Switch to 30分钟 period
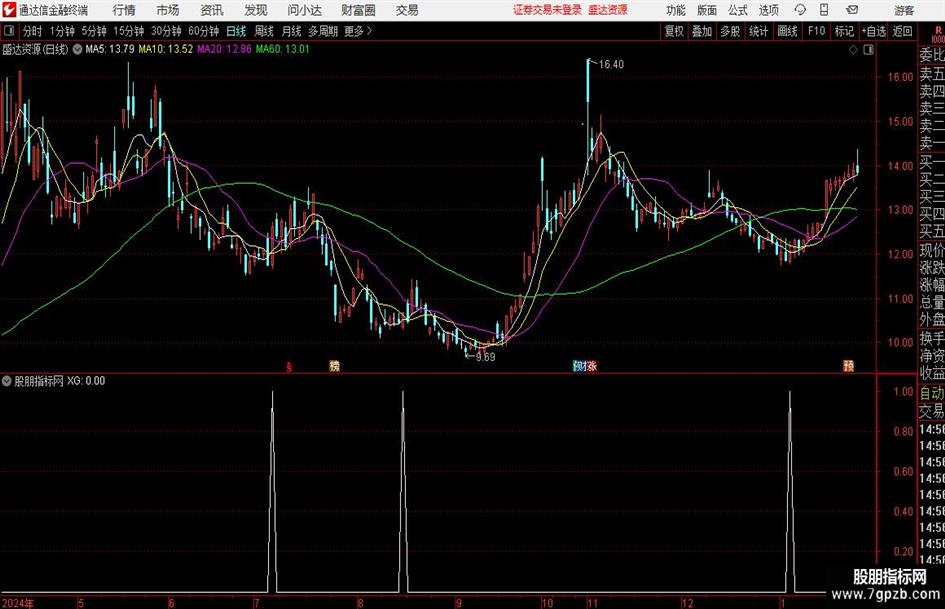The height and width of the screenshot is (609, 945). tap(166, 31)
